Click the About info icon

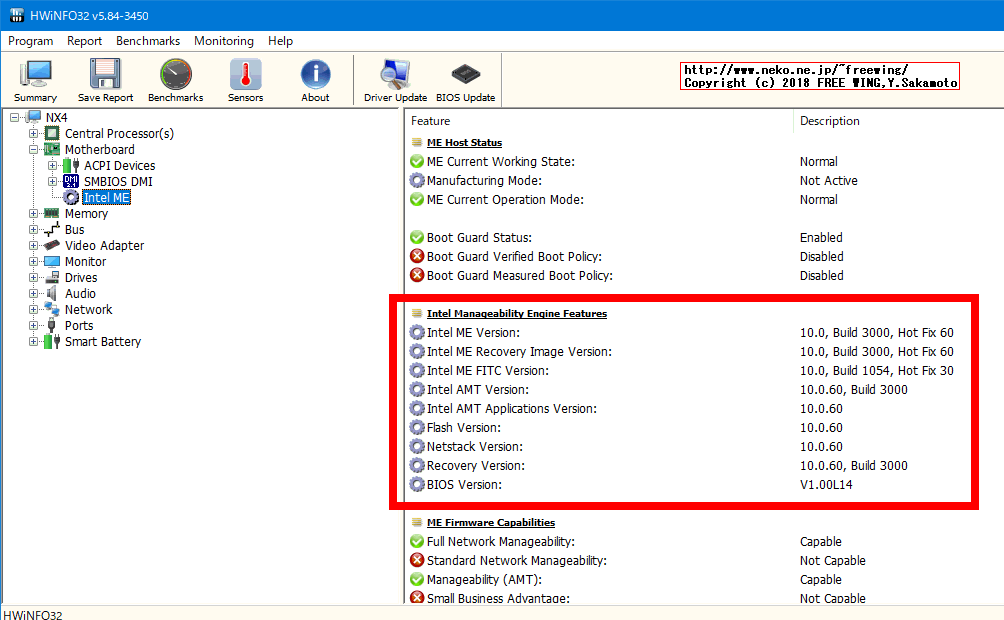click(x=315, y=80)
